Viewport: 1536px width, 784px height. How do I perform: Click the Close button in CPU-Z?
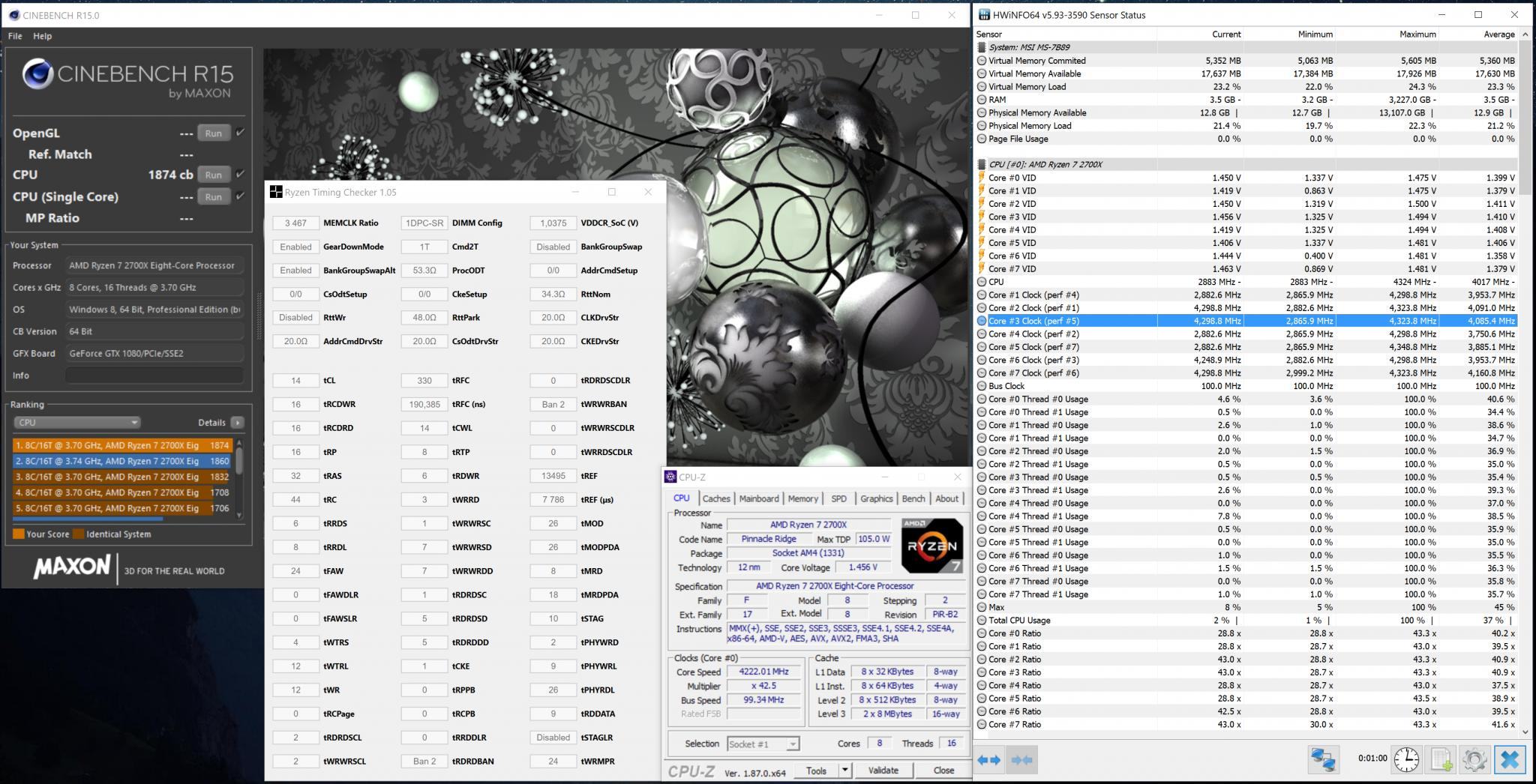pos(943,770)
